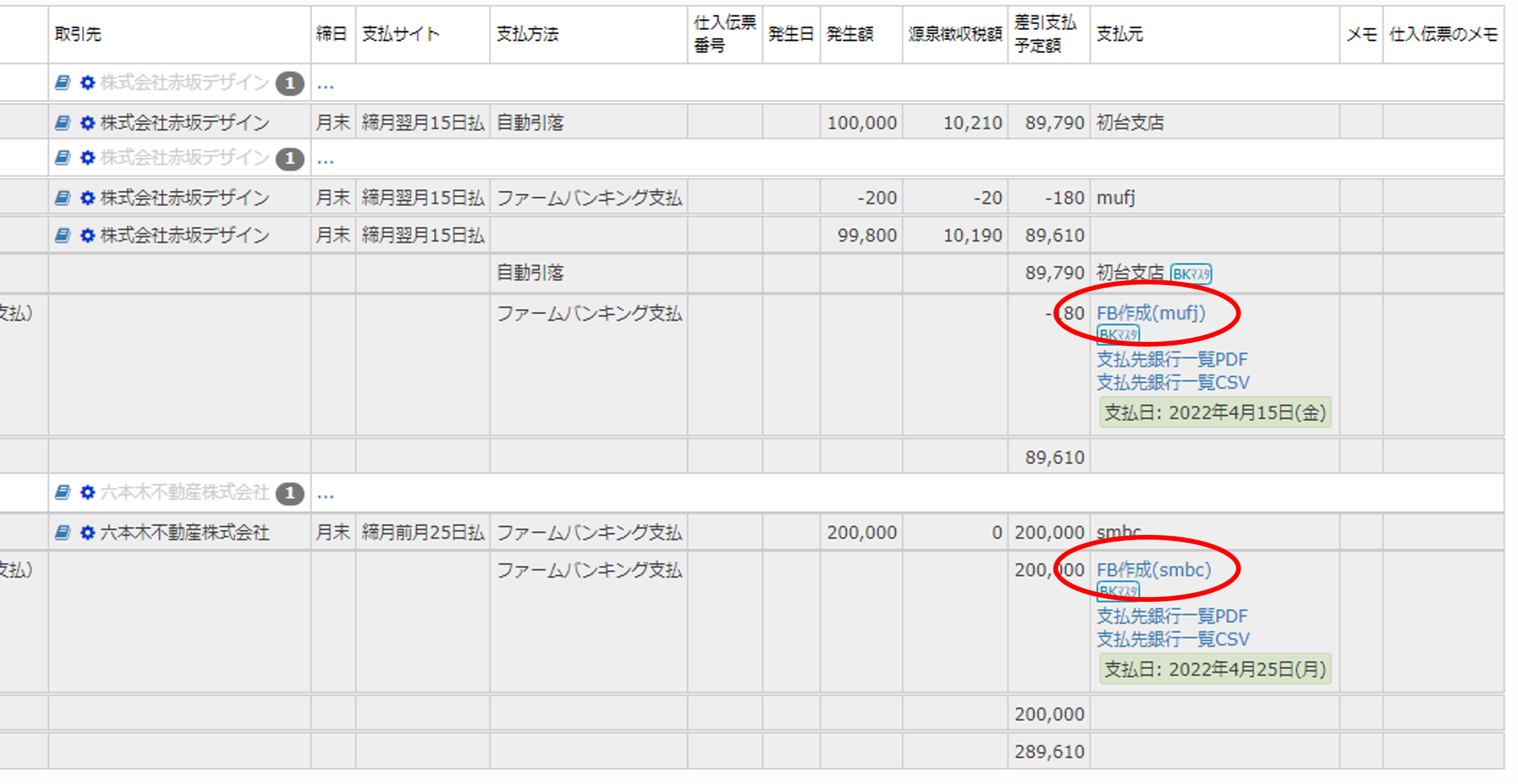
Task: Select the -200 amount cell
Action: tap(861, 198)
